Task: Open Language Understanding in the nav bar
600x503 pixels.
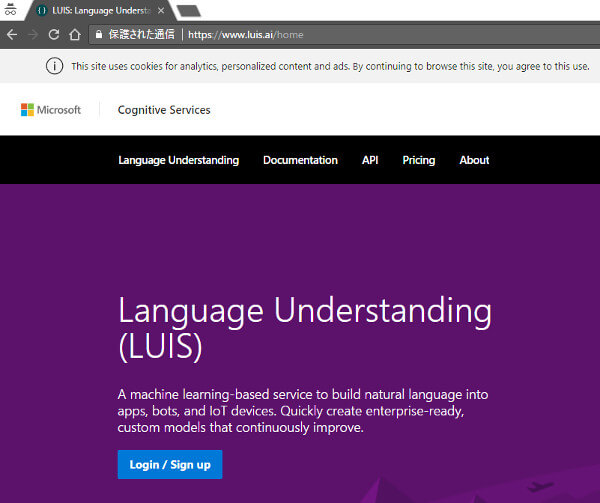Action: pyautogui.click(x=178, y=160)
